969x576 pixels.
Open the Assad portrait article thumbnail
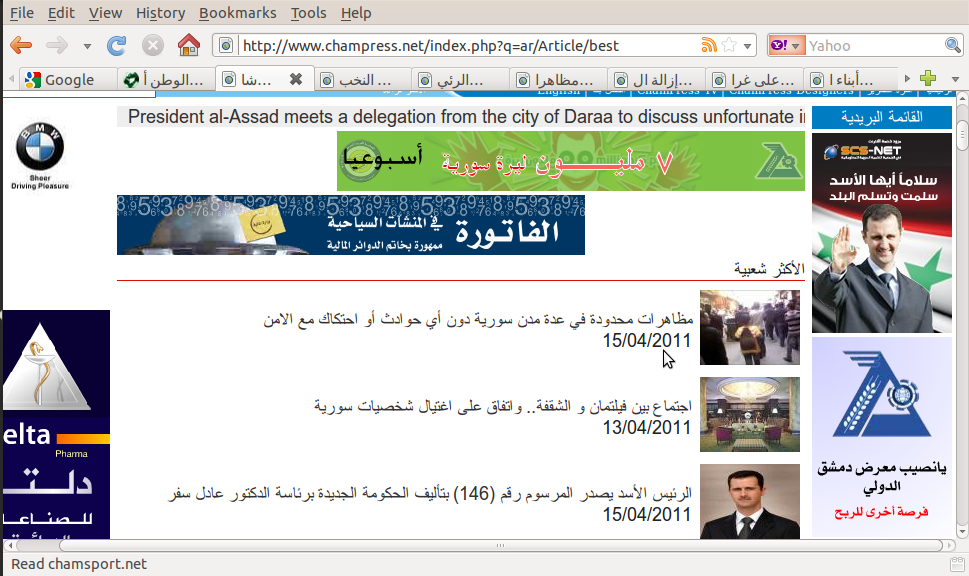pyautogui.click(x=750, y=501)
